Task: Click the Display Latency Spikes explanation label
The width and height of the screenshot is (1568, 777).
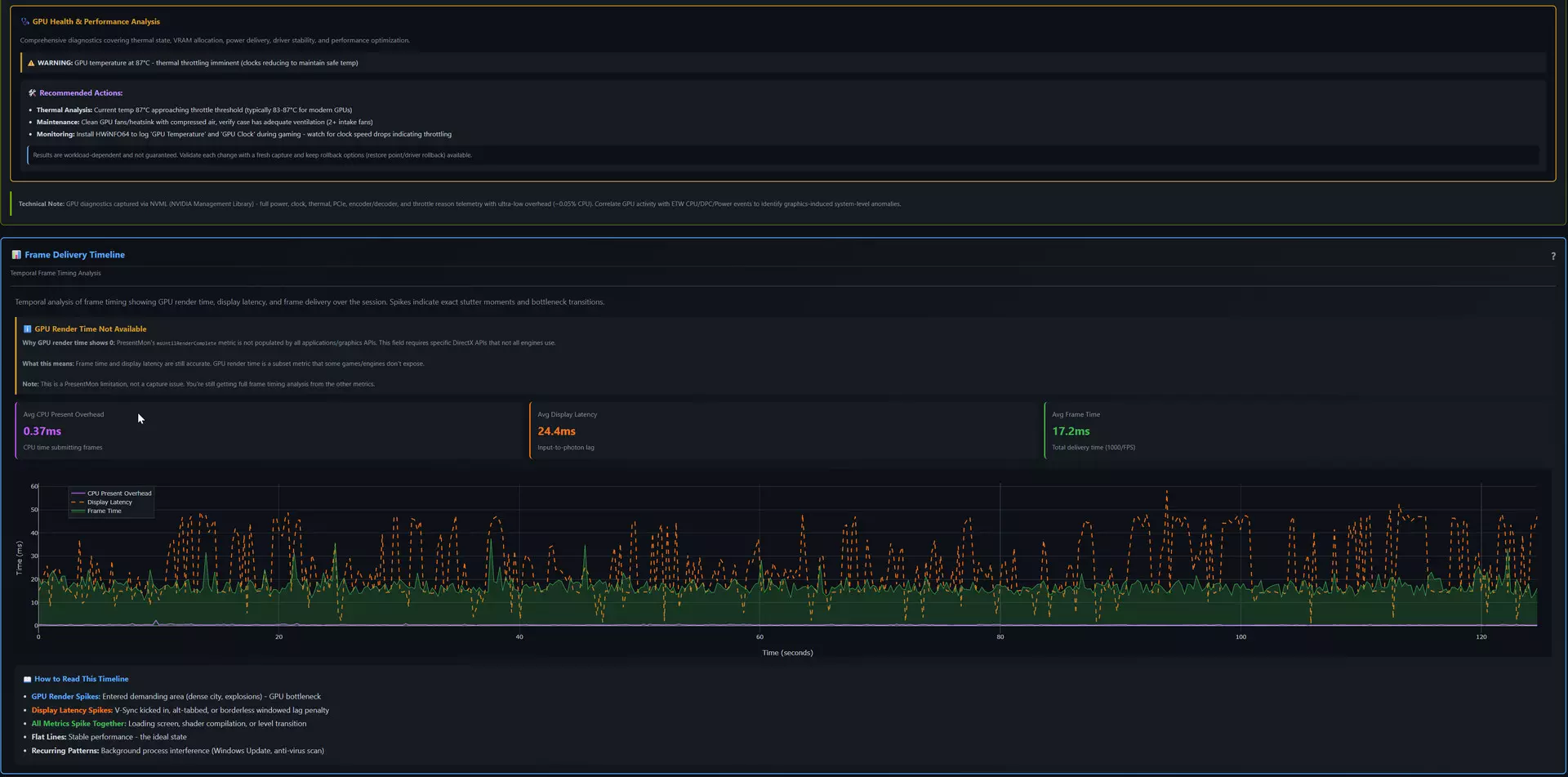Action: tap(72, 711)
